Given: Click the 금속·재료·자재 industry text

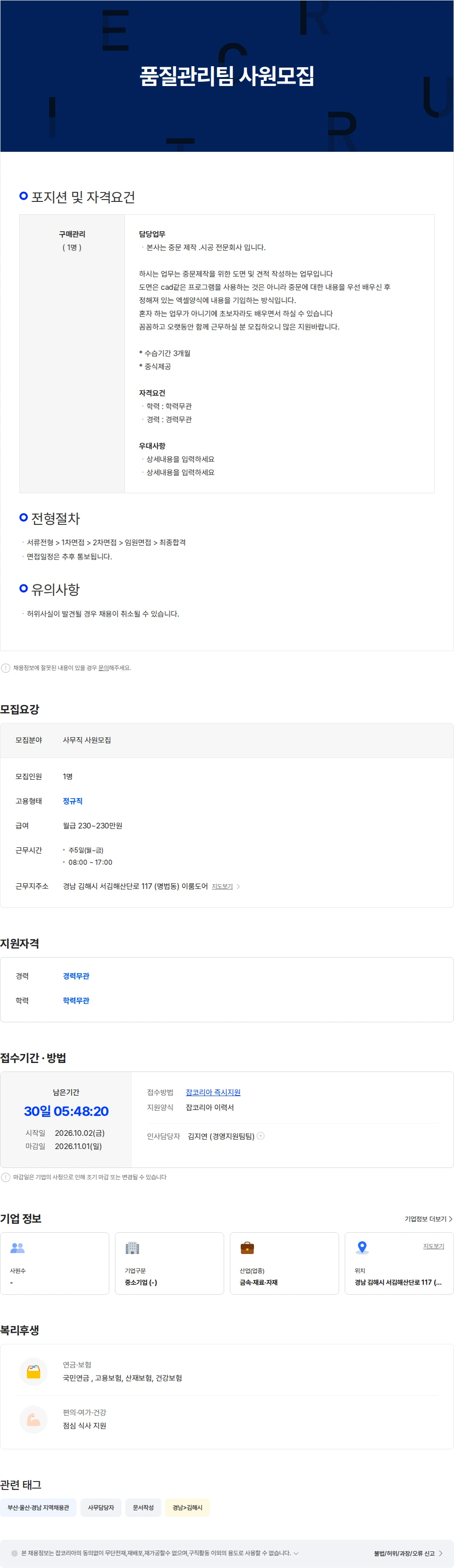Looking at the screenshot, I should click(x=259, y=1282).
